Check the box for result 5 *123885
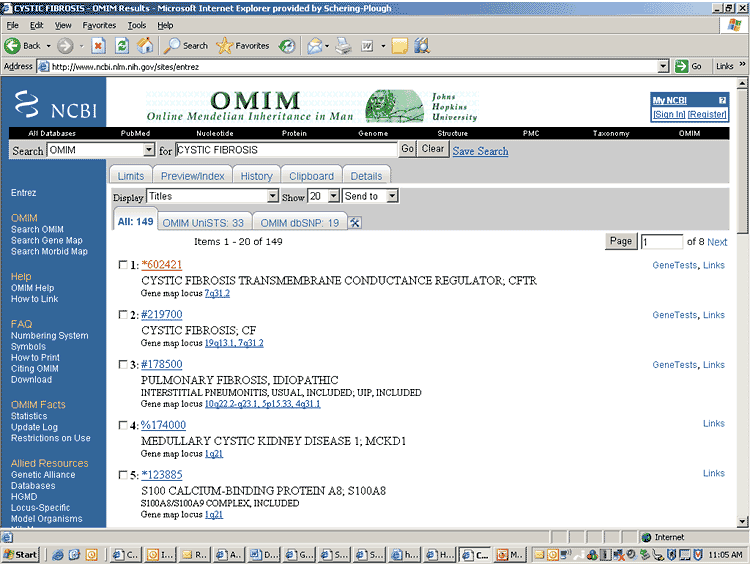Screen dimensions: 750x565 pos(123,475)
